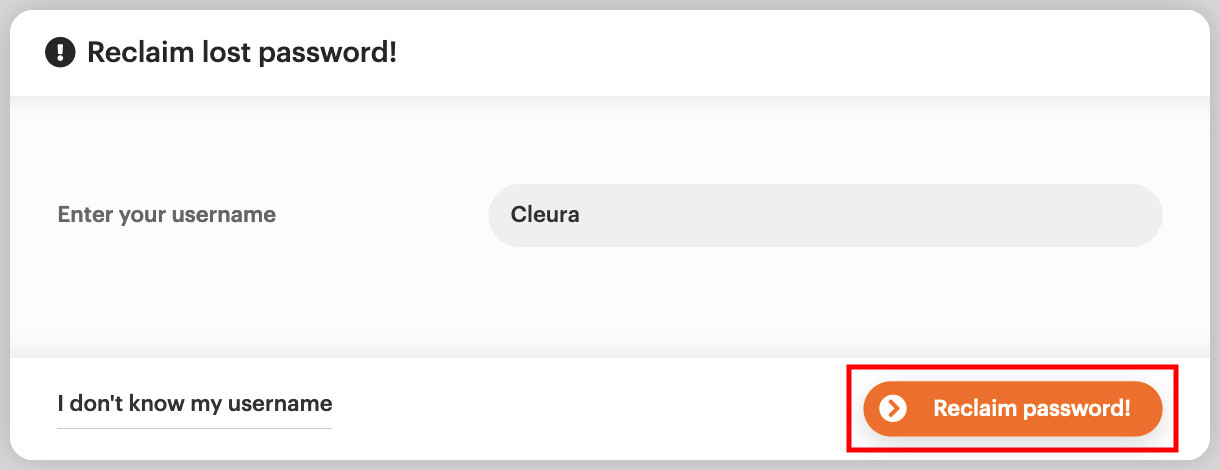Place cursor in the gray username textbox

(824, 215)
